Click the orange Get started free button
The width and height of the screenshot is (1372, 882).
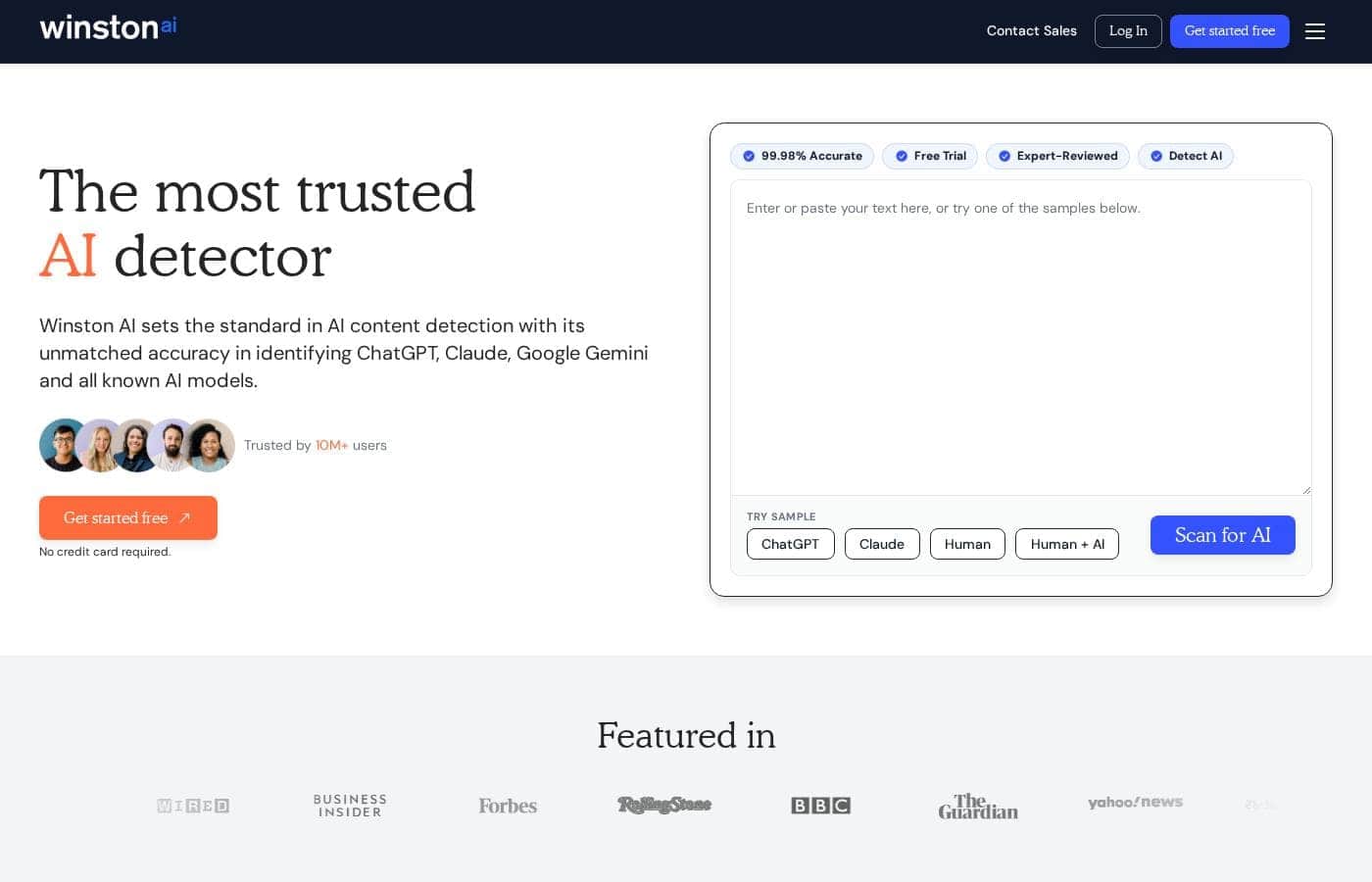(128, 517)
